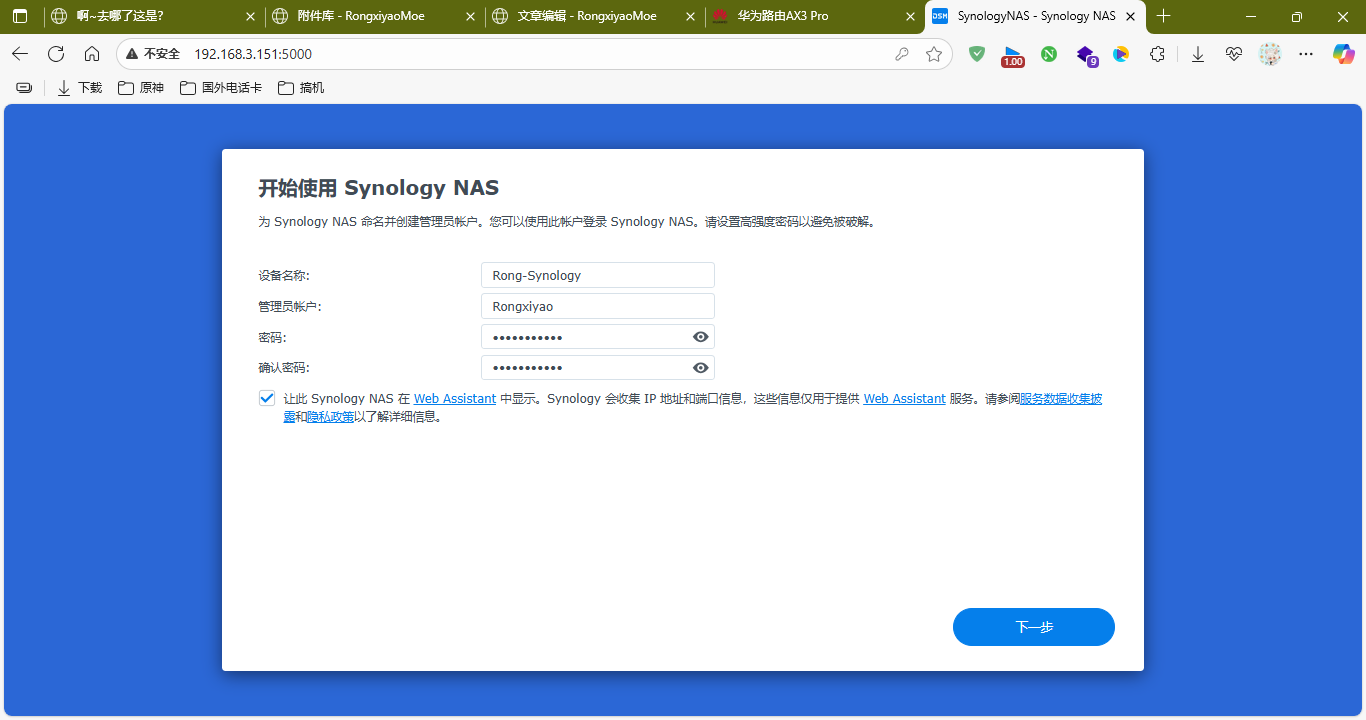Add this page to favorites star
This screenshot has height=720, width=1366.
[934, 54]
